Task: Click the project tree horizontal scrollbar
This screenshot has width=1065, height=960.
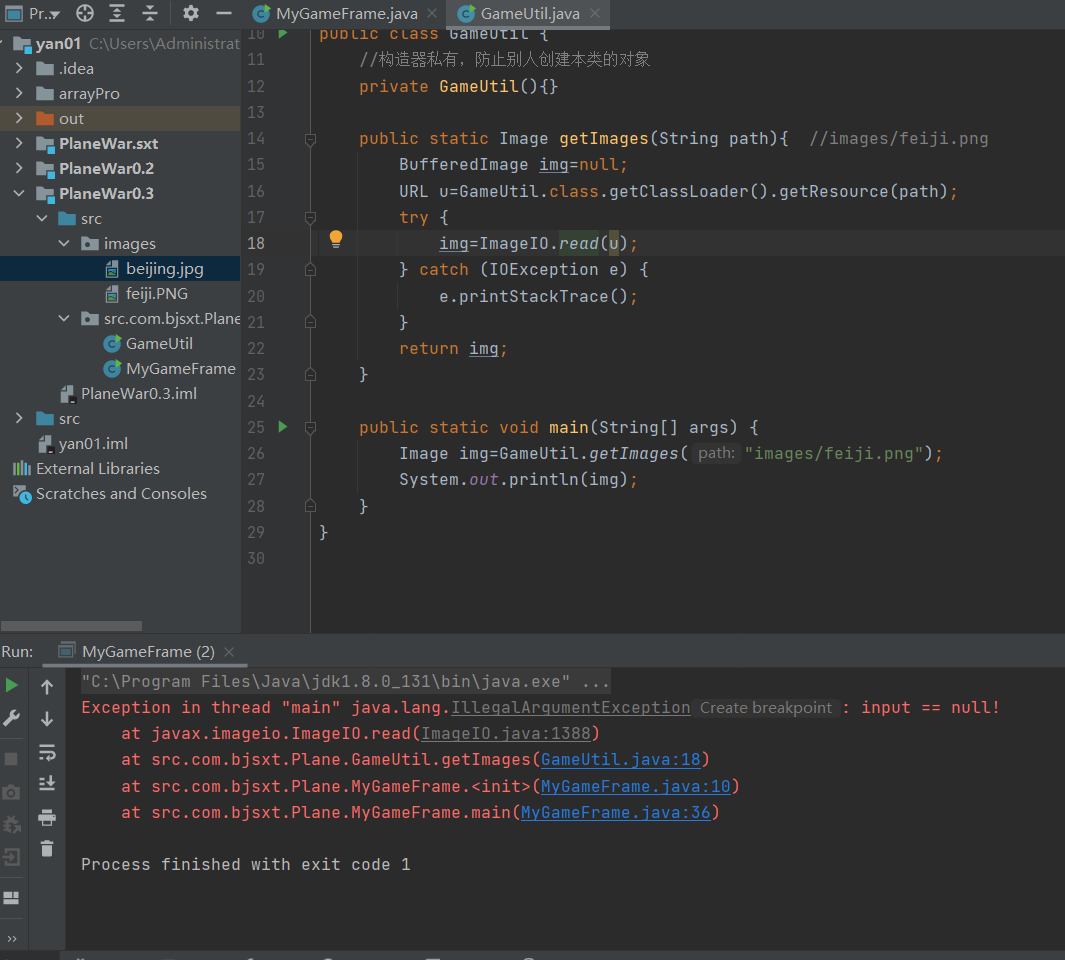Action: click(71, 626)
